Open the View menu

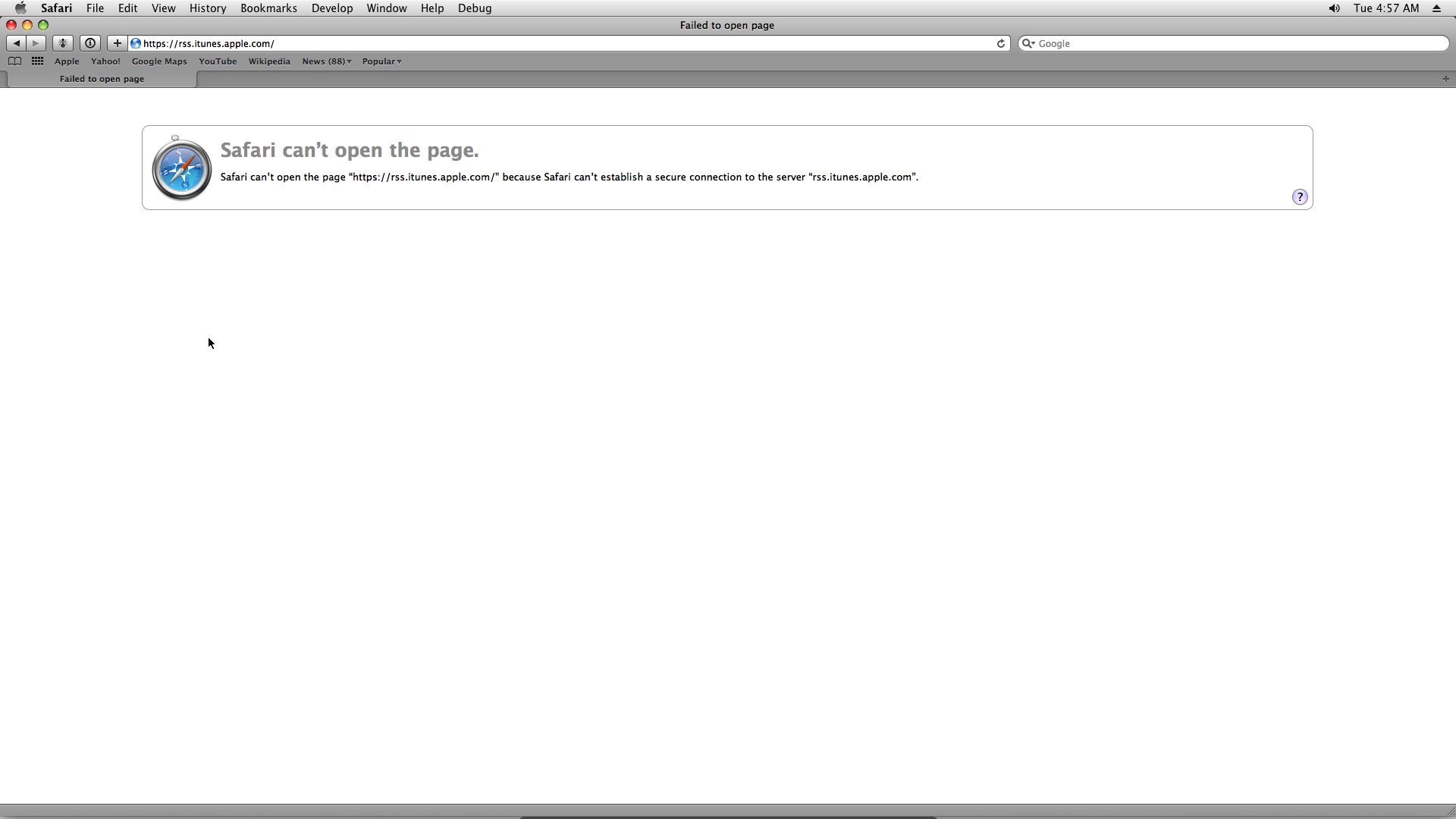pyautogui.click(x=163, y=8)
